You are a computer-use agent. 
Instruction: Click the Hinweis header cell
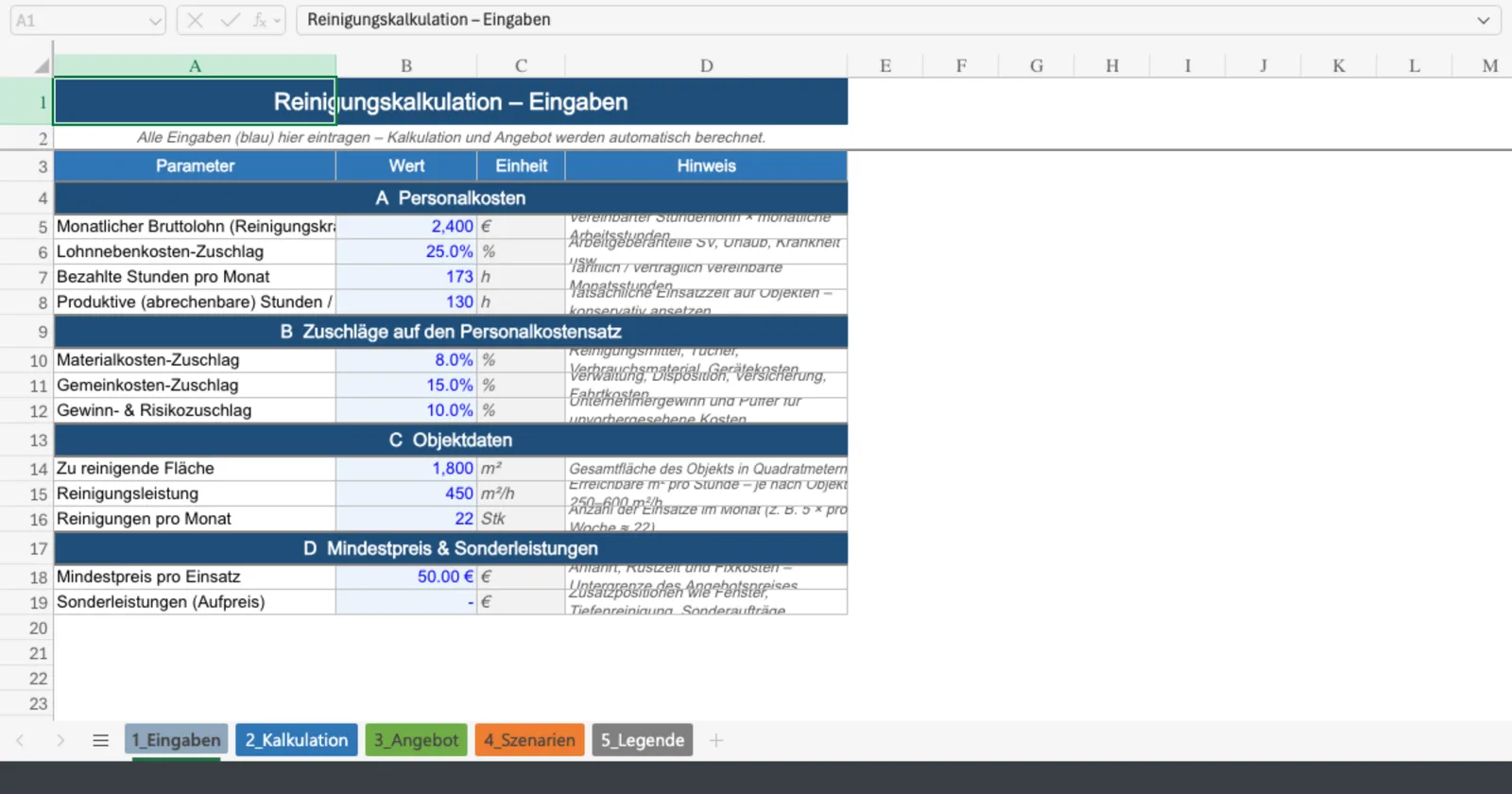tap(706, 165)
